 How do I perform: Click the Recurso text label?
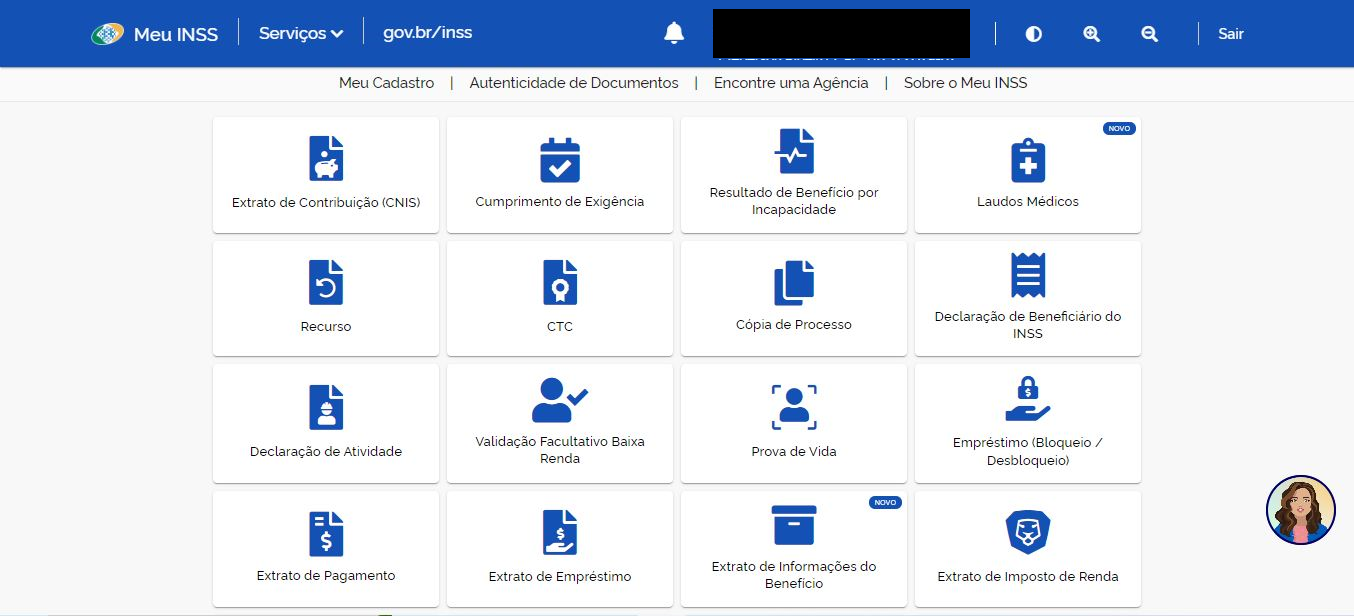(x=326, y=327)
